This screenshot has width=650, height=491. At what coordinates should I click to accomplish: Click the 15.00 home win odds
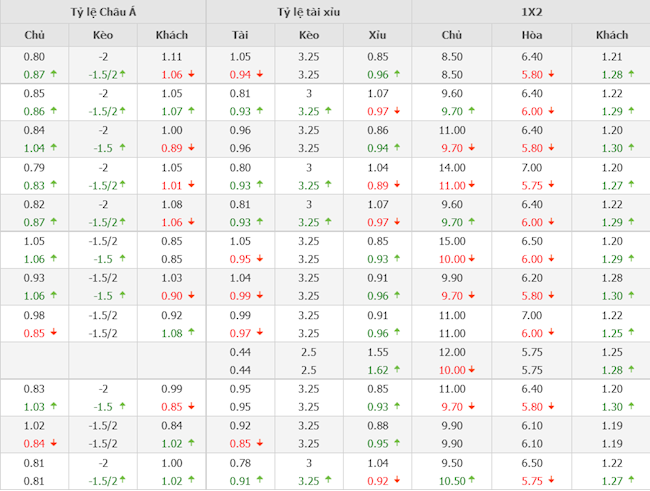(452, 241)
